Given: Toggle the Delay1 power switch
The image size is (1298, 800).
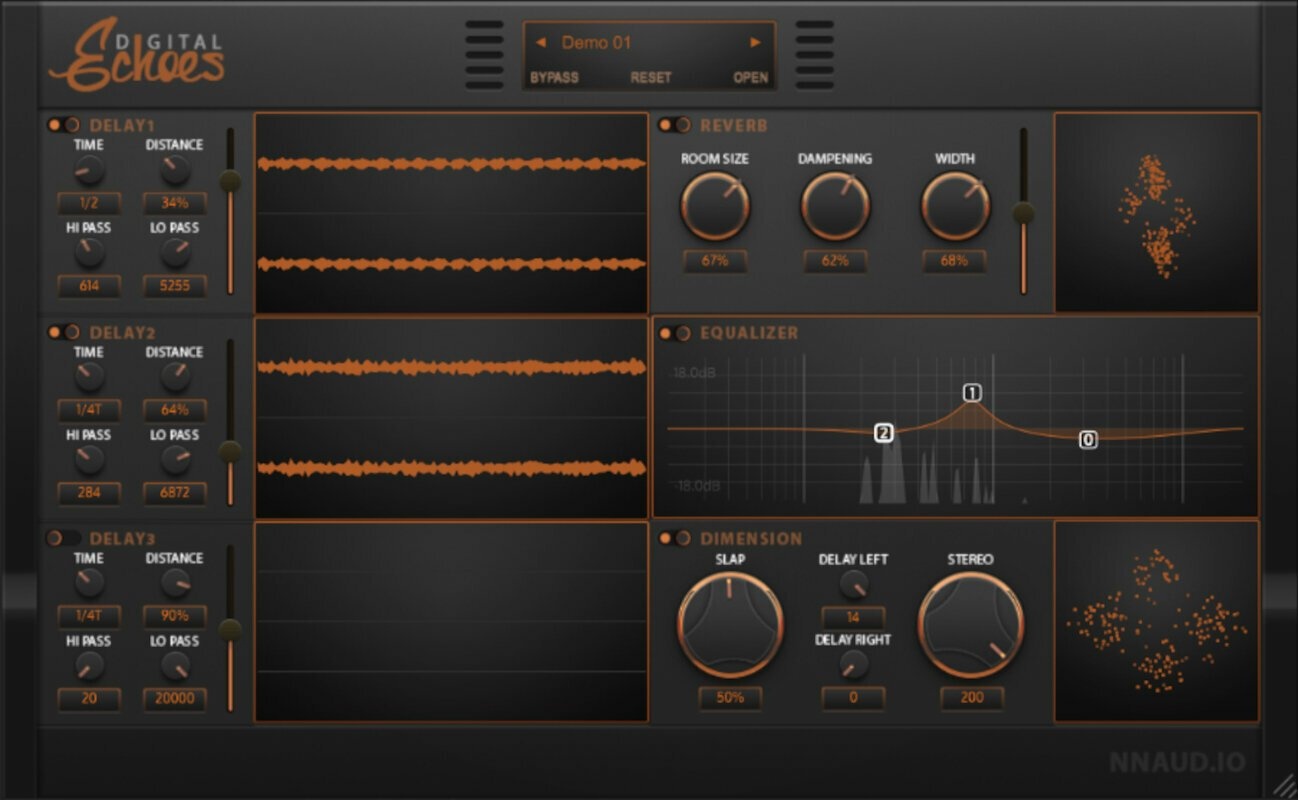Looking at the screenshot, I should (x=63, y=125).
